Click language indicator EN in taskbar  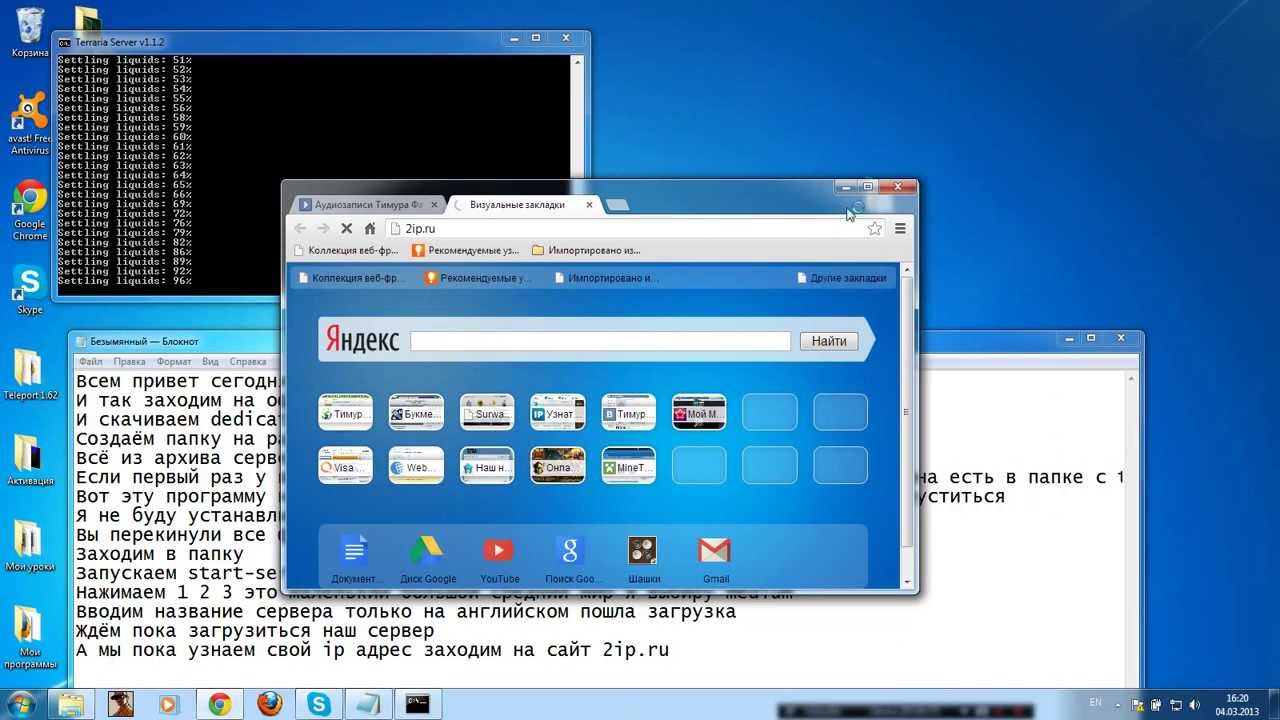1095,702
